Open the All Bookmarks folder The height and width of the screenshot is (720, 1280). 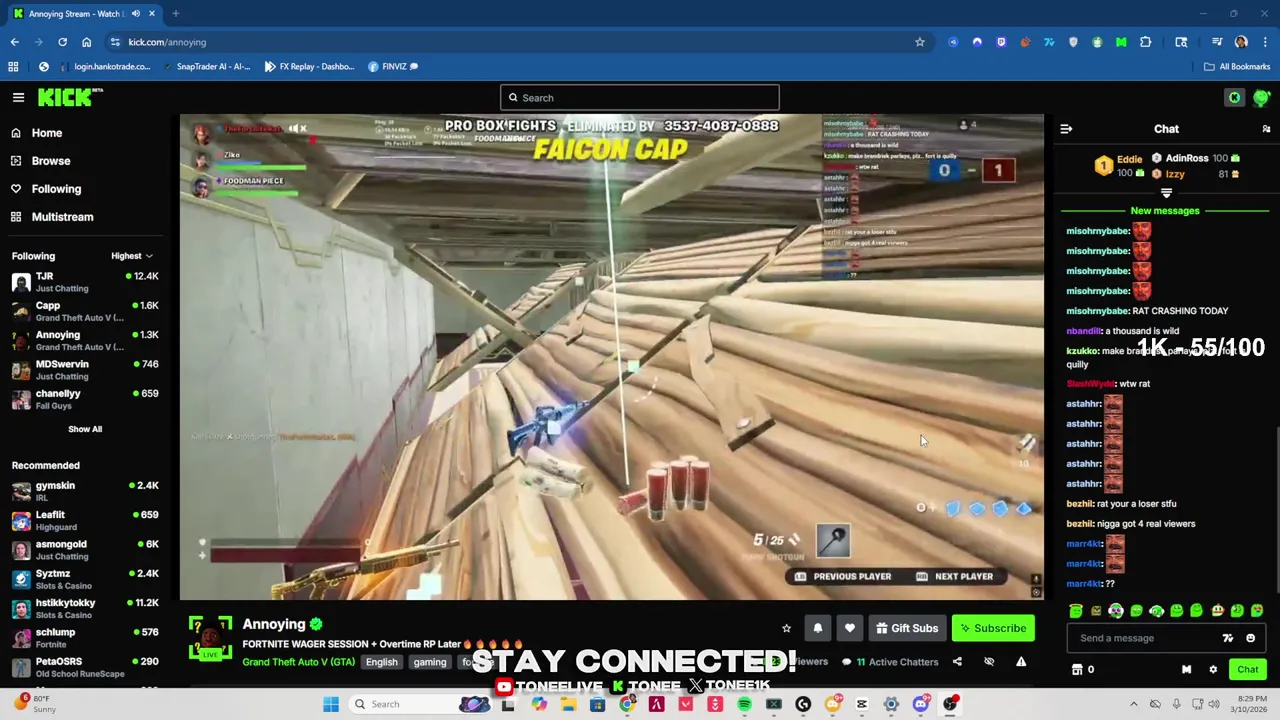point(1237,67)
